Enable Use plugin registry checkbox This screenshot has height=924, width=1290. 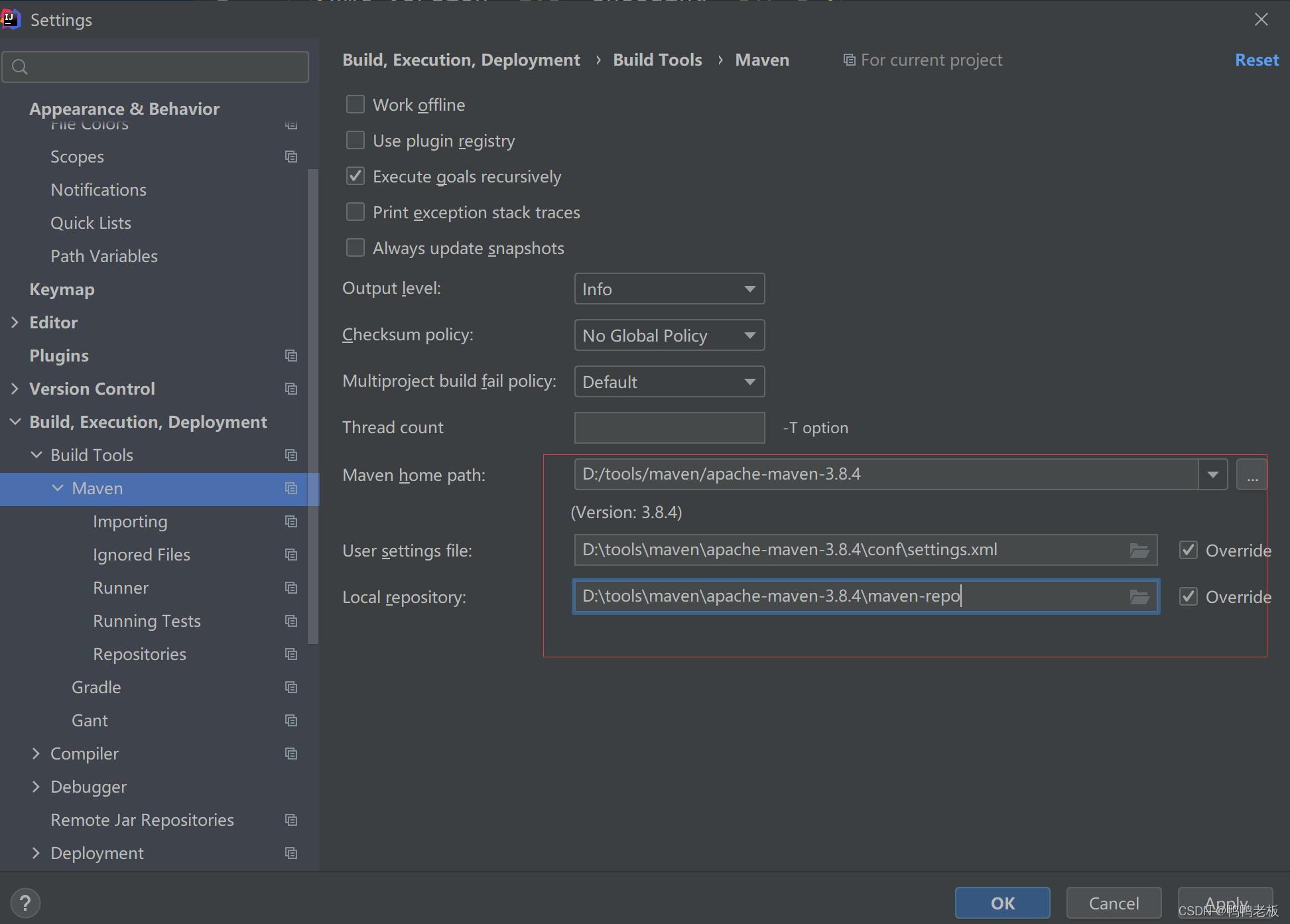355,140
